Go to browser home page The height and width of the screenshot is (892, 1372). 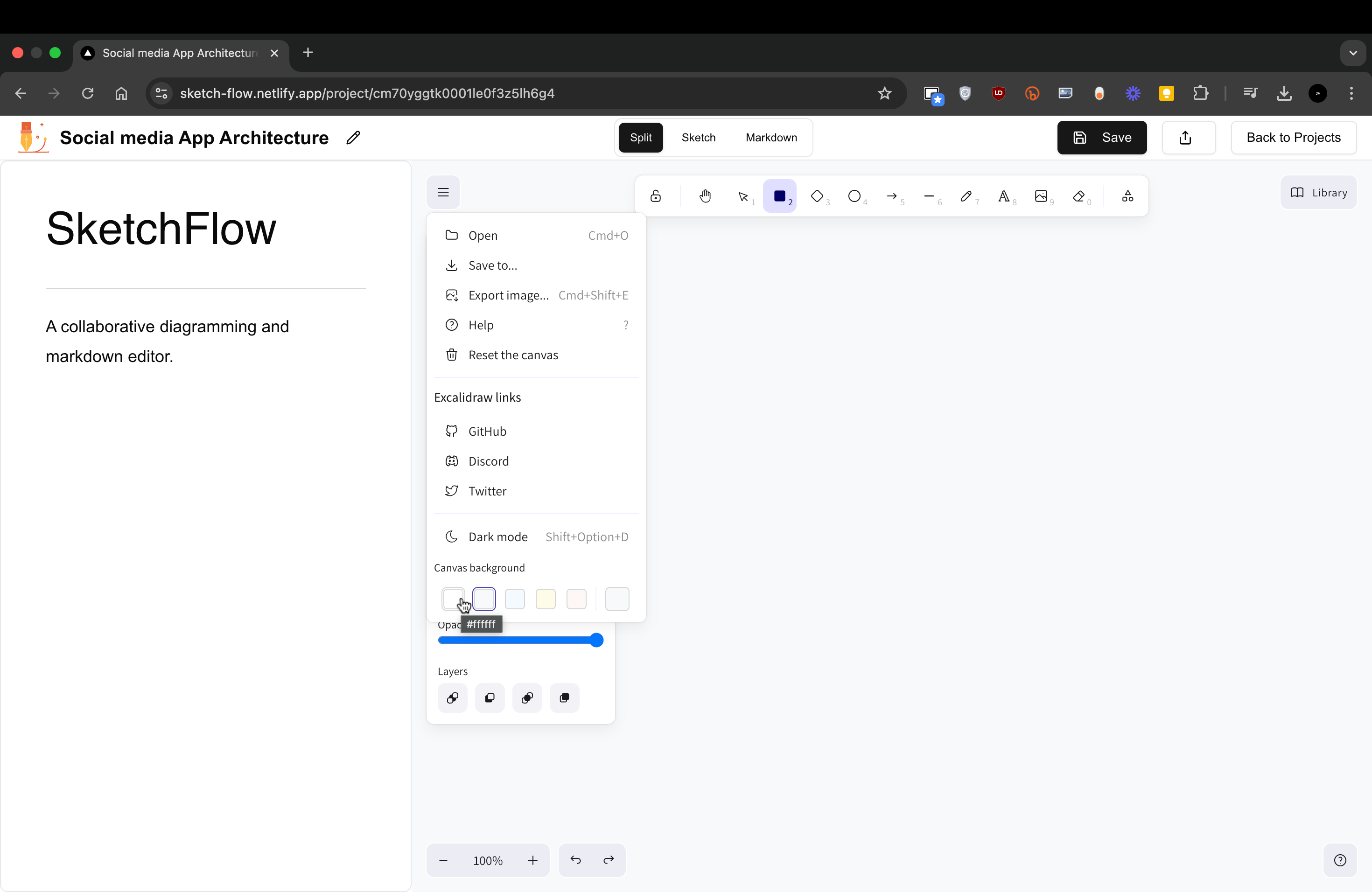121,93
